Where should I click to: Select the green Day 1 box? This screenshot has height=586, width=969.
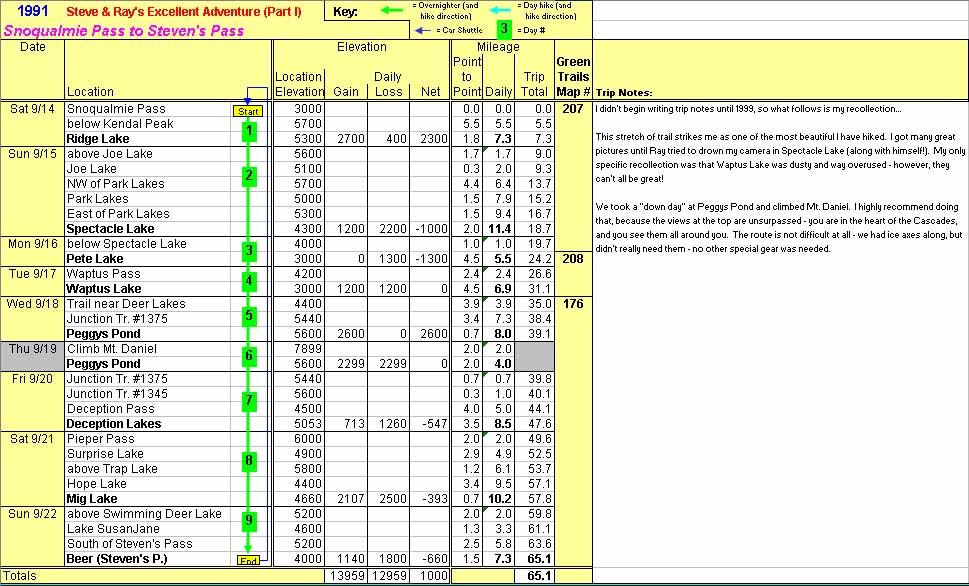coord(249,130)
